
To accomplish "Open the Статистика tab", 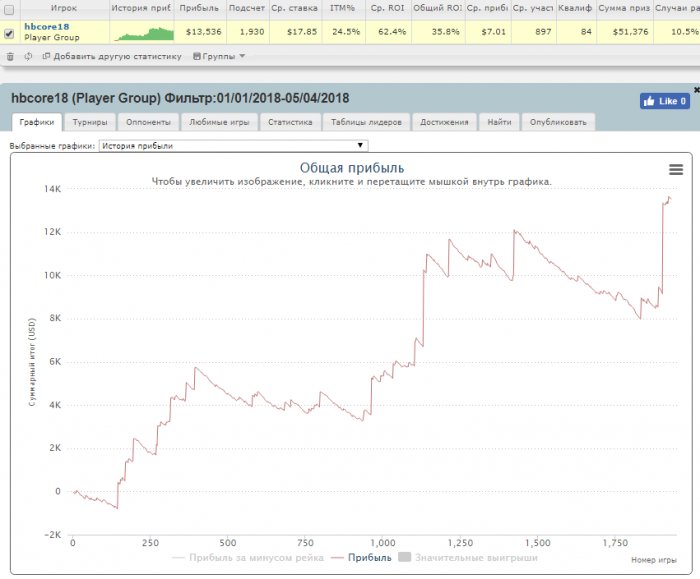I will [290, 122].
